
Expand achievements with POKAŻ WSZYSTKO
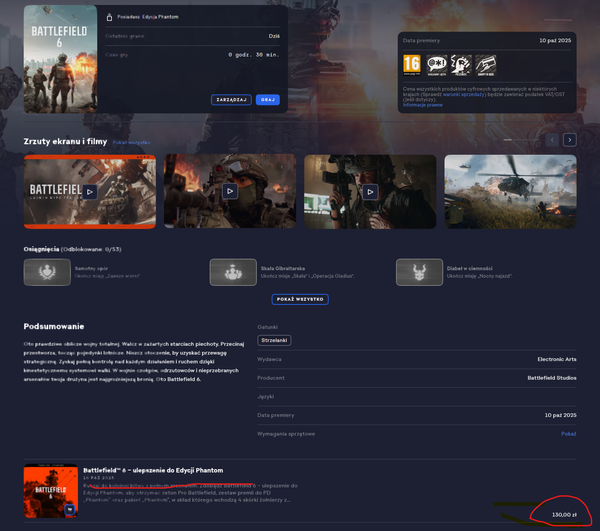point(300,299)
